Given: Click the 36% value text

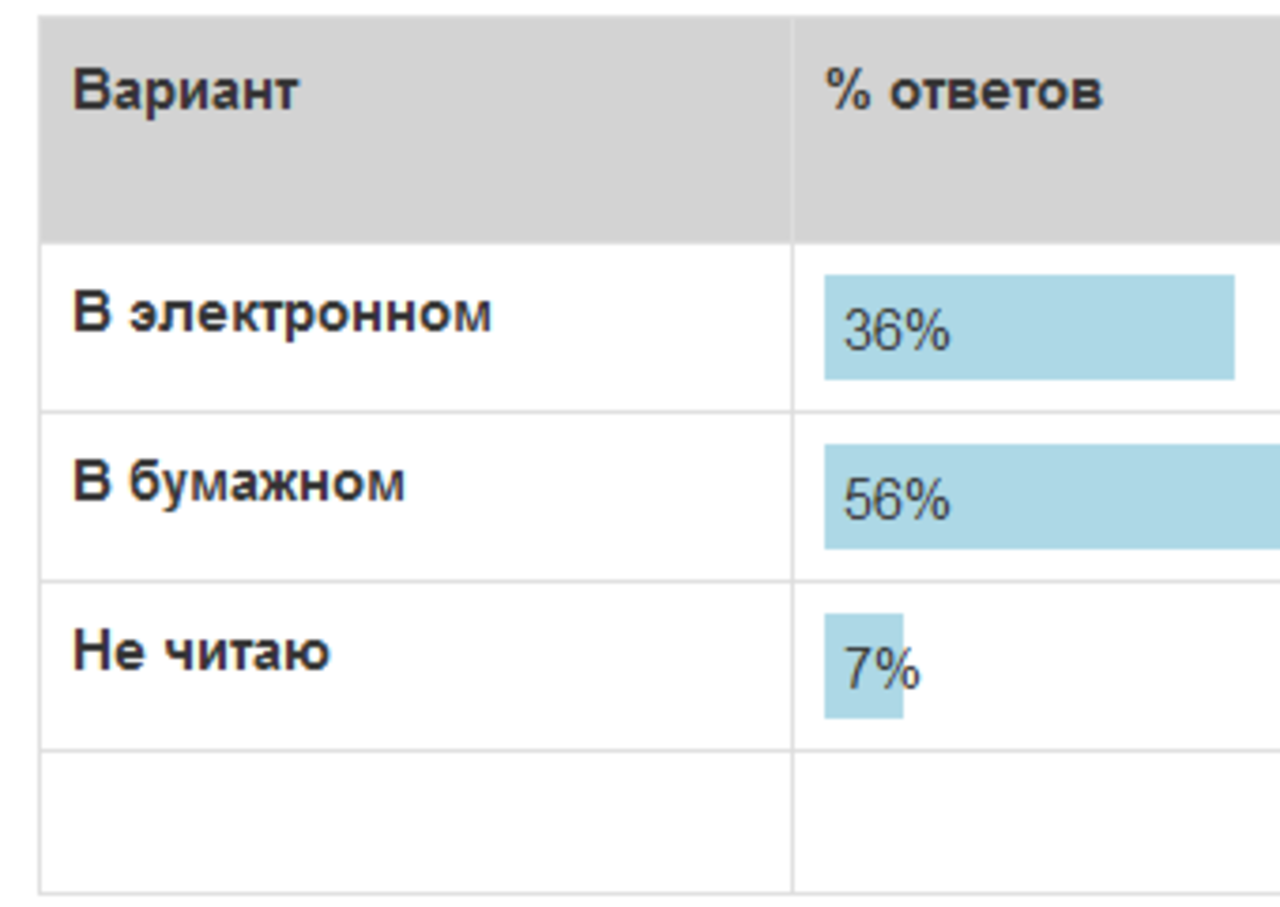Looking at the screenshot, I should [x=897, y=330].
